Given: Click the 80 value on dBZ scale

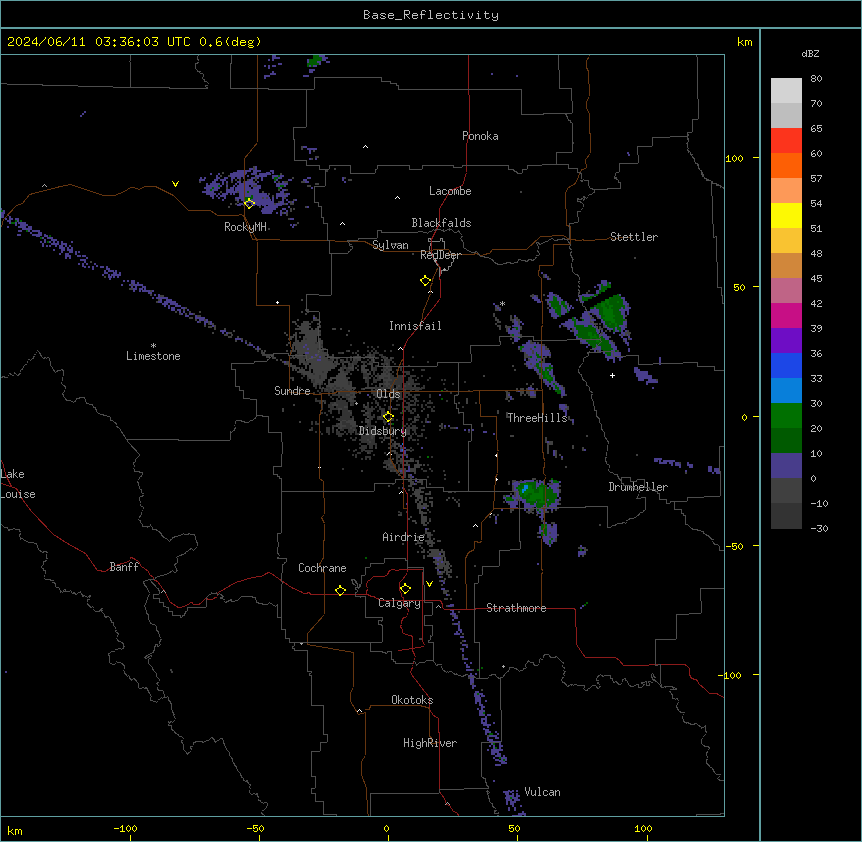Looking at the screenshot, I should coord(816,79).
